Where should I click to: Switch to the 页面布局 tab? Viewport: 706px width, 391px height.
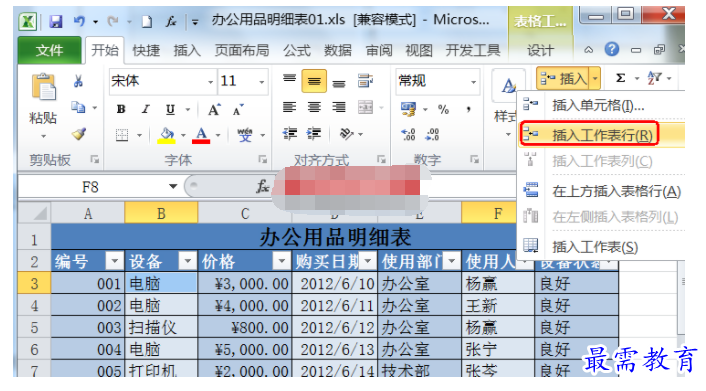pos(242,50)
